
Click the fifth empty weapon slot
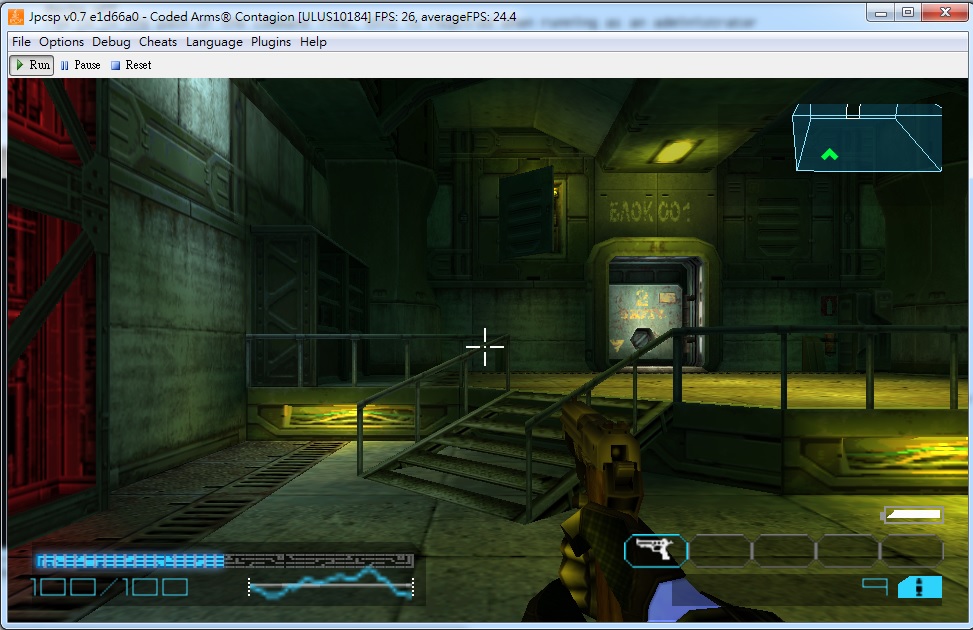[912, 550]
